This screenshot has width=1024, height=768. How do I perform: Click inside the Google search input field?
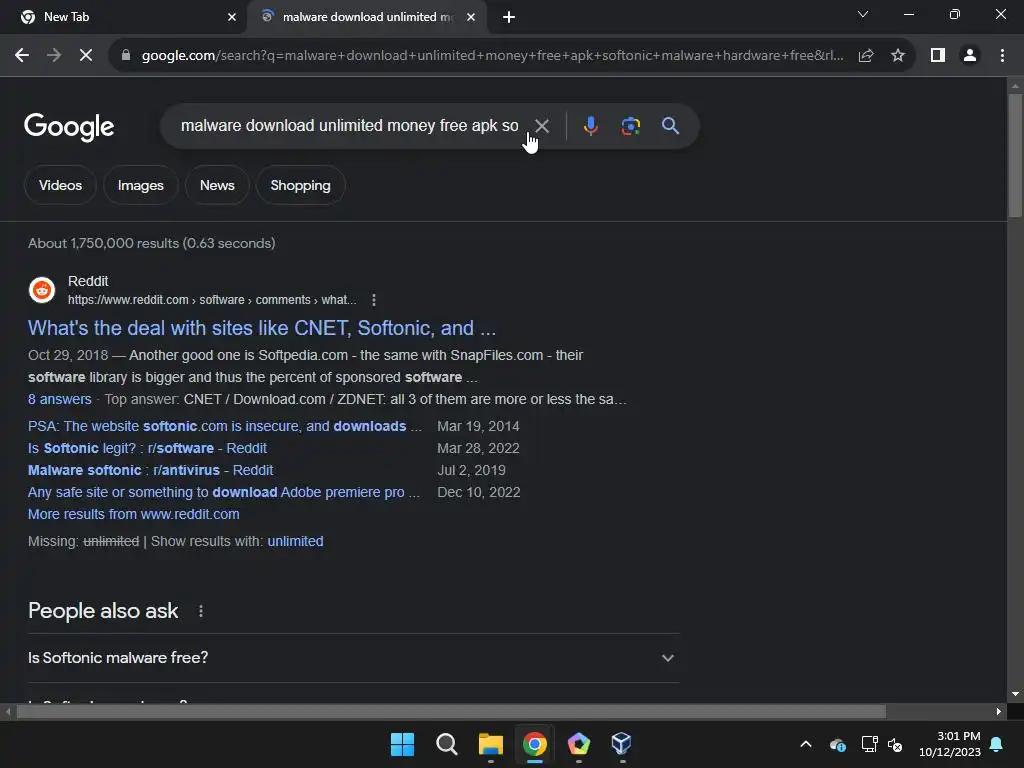pyautogui.click(x=349, y=125)
